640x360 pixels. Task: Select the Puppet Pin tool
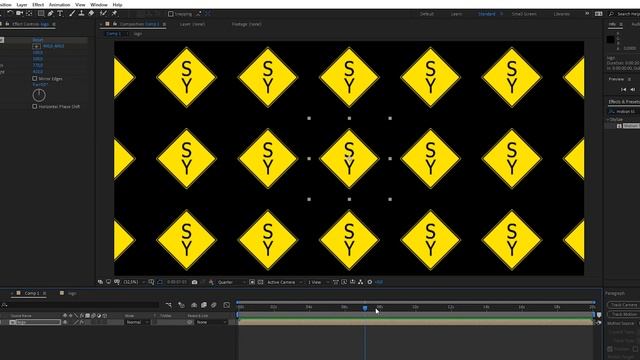115,13
